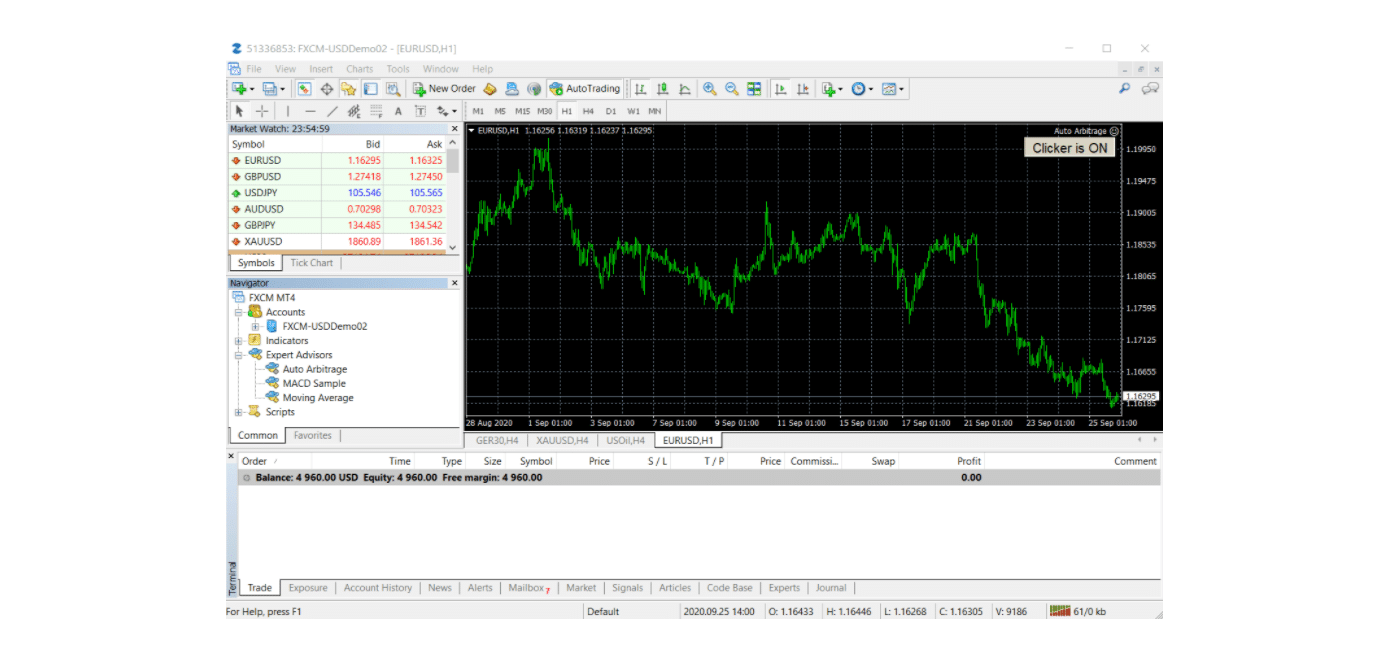Collapse the Expert Advisors tree node
Viewport: 1391px width, 649px height.
coord(239,355)
